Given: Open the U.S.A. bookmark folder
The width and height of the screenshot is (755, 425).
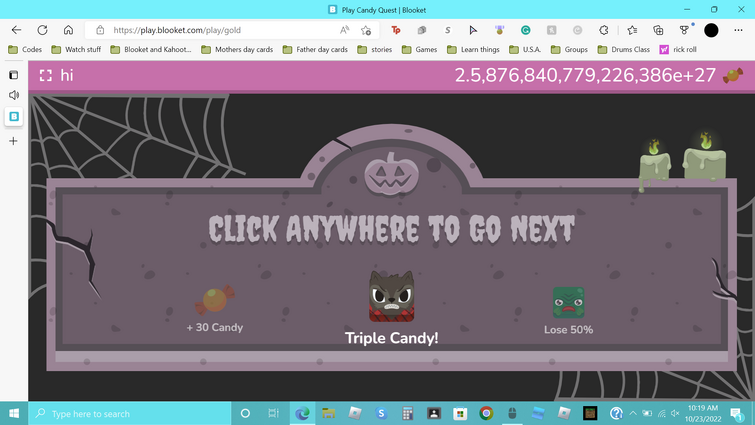Looking at the screenshot, I should click(x=525, y=49).
